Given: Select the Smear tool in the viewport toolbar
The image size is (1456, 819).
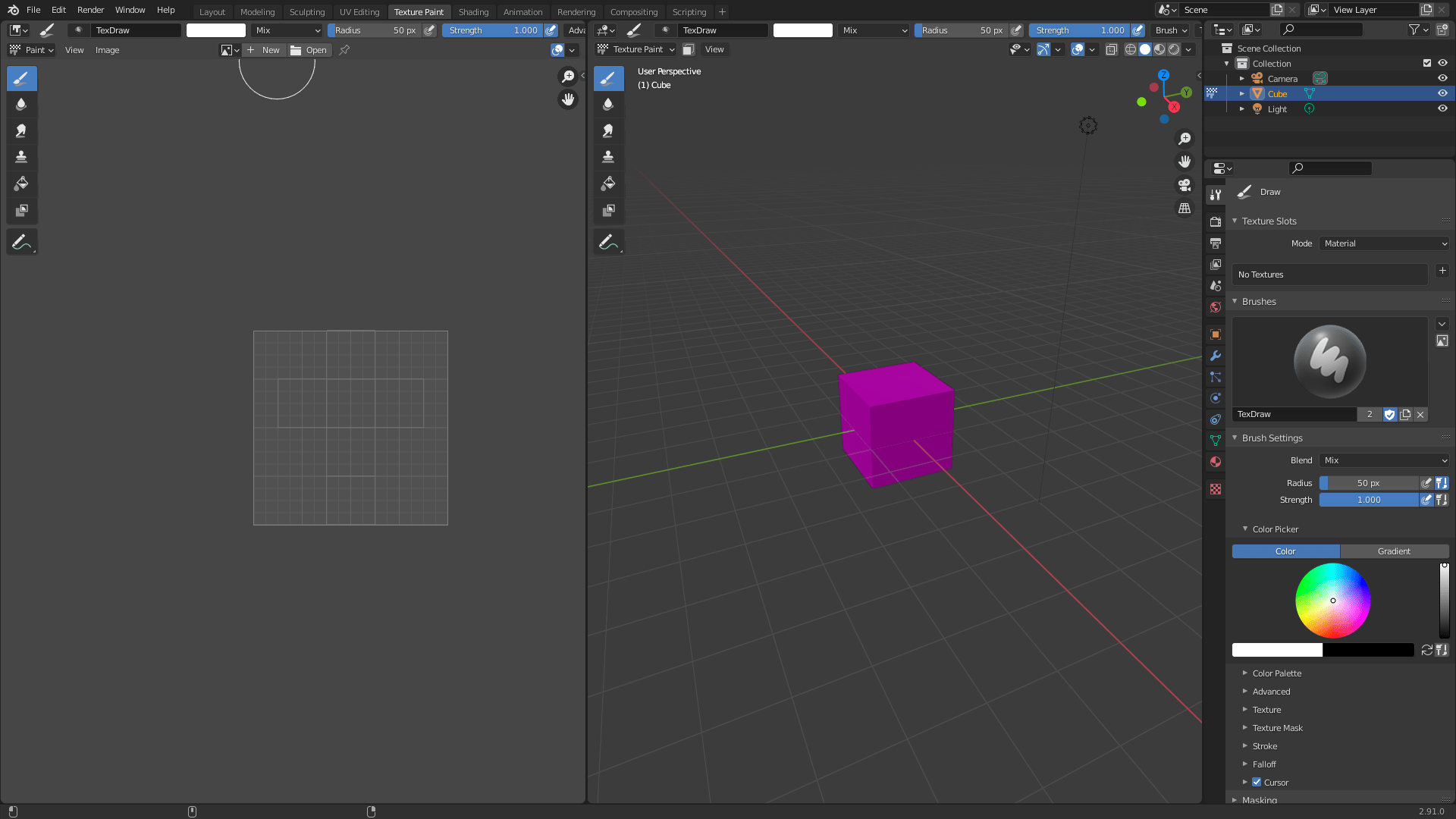Looking at the screenshot, I should coord(608,130).
